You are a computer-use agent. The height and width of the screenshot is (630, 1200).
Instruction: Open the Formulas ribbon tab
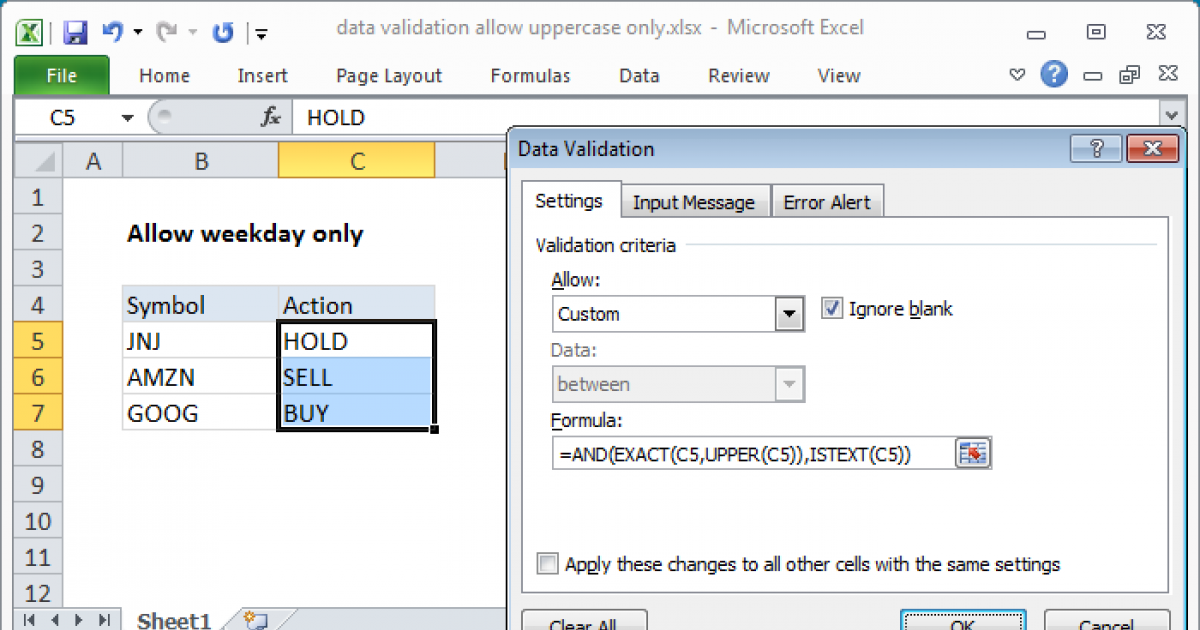530,76
